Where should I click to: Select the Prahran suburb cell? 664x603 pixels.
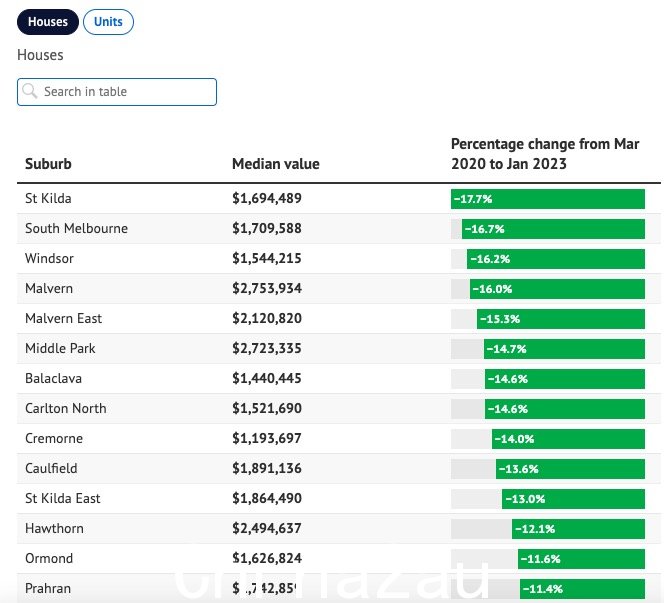pyautogui.click(x=48, y=589)
